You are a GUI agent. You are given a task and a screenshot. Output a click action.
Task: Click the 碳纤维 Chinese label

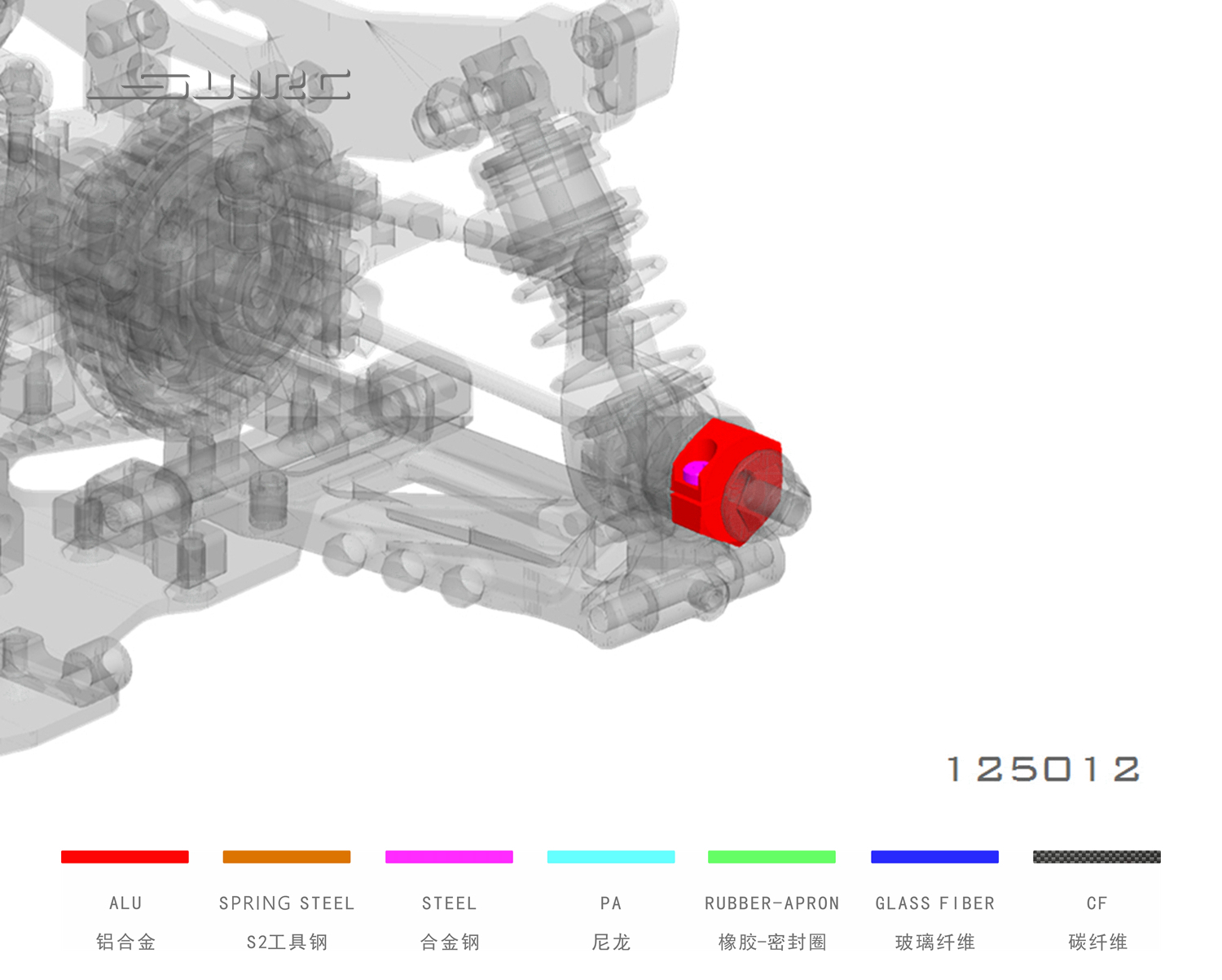pyautogui.click(x=1097, y=943)
